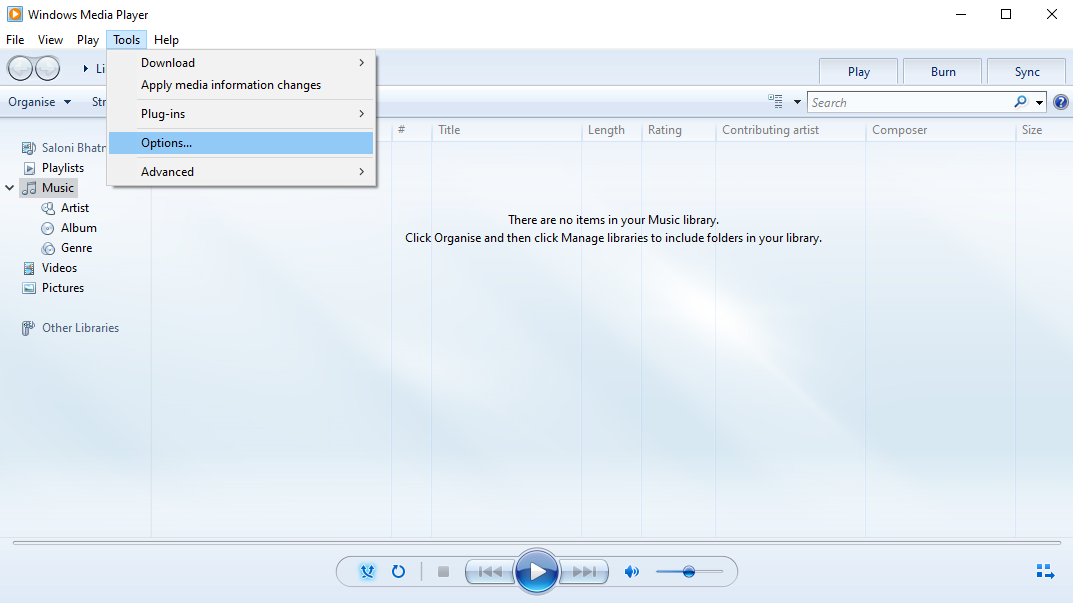Select Album under Music

[x=79, y=228]
